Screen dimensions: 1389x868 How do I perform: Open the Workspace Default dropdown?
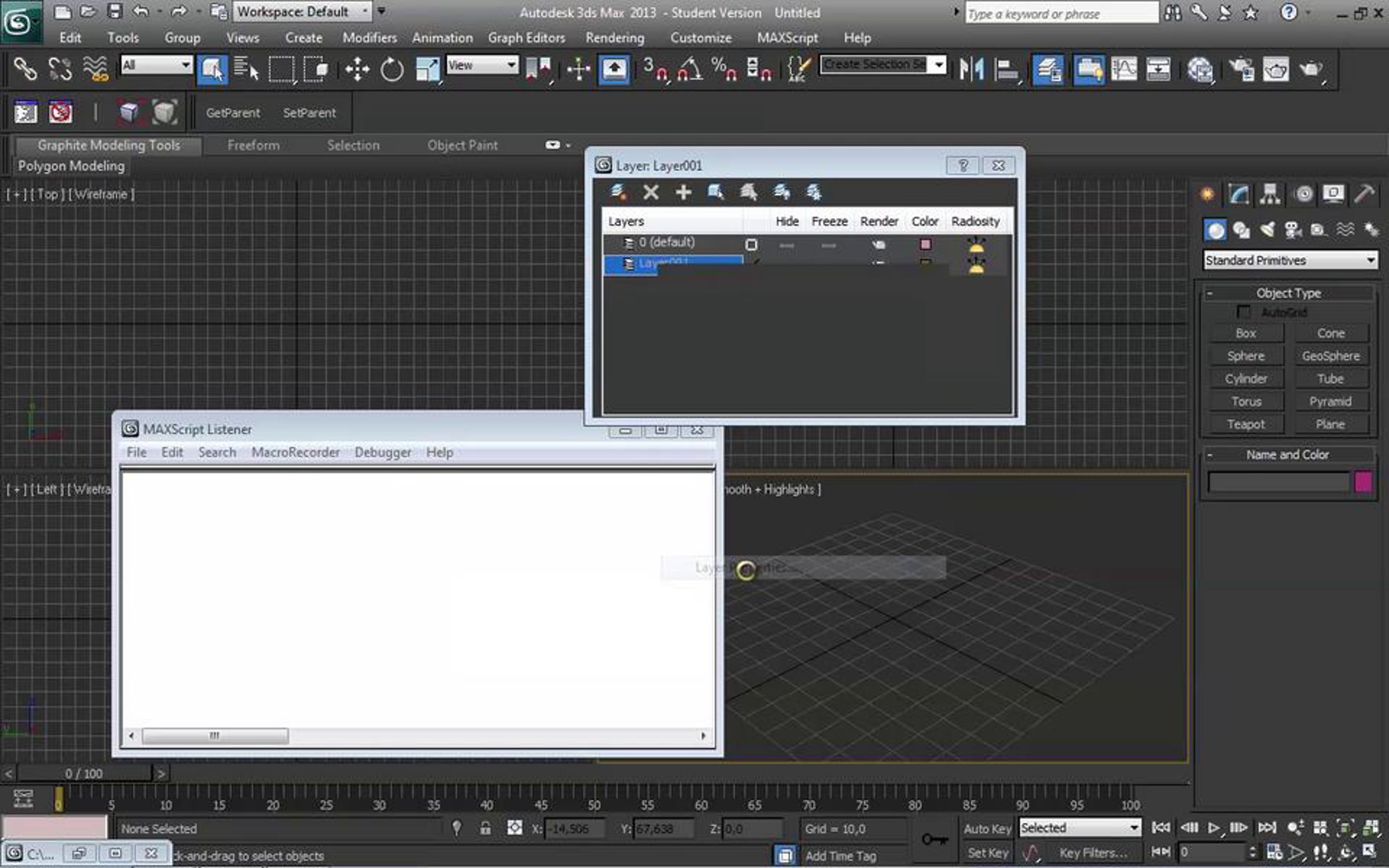coord(302,12)
